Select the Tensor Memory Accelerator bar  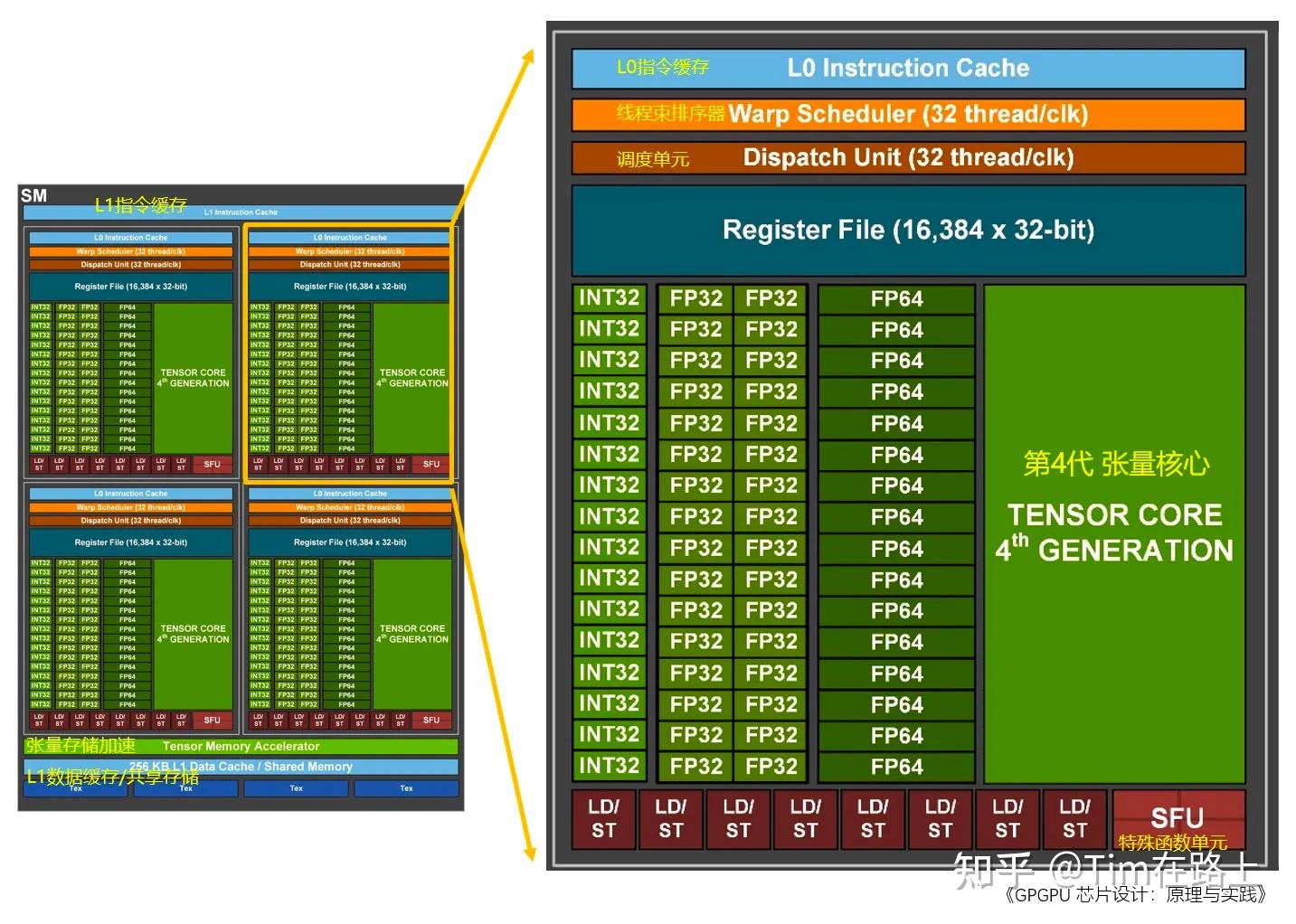241,746
